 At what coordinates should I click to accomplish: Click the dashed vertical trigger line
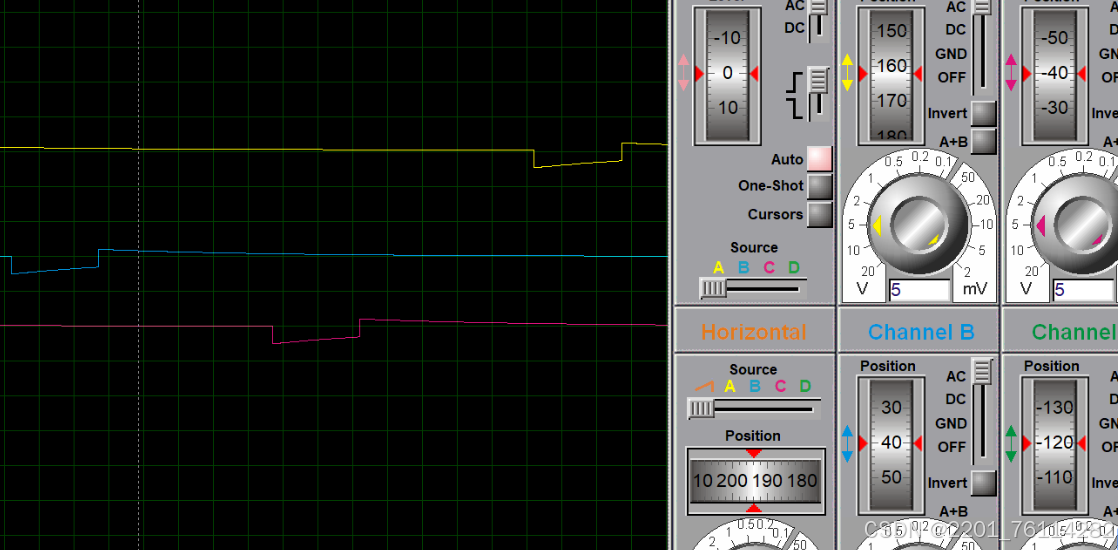pyautogui.click(x=138, y=275)
